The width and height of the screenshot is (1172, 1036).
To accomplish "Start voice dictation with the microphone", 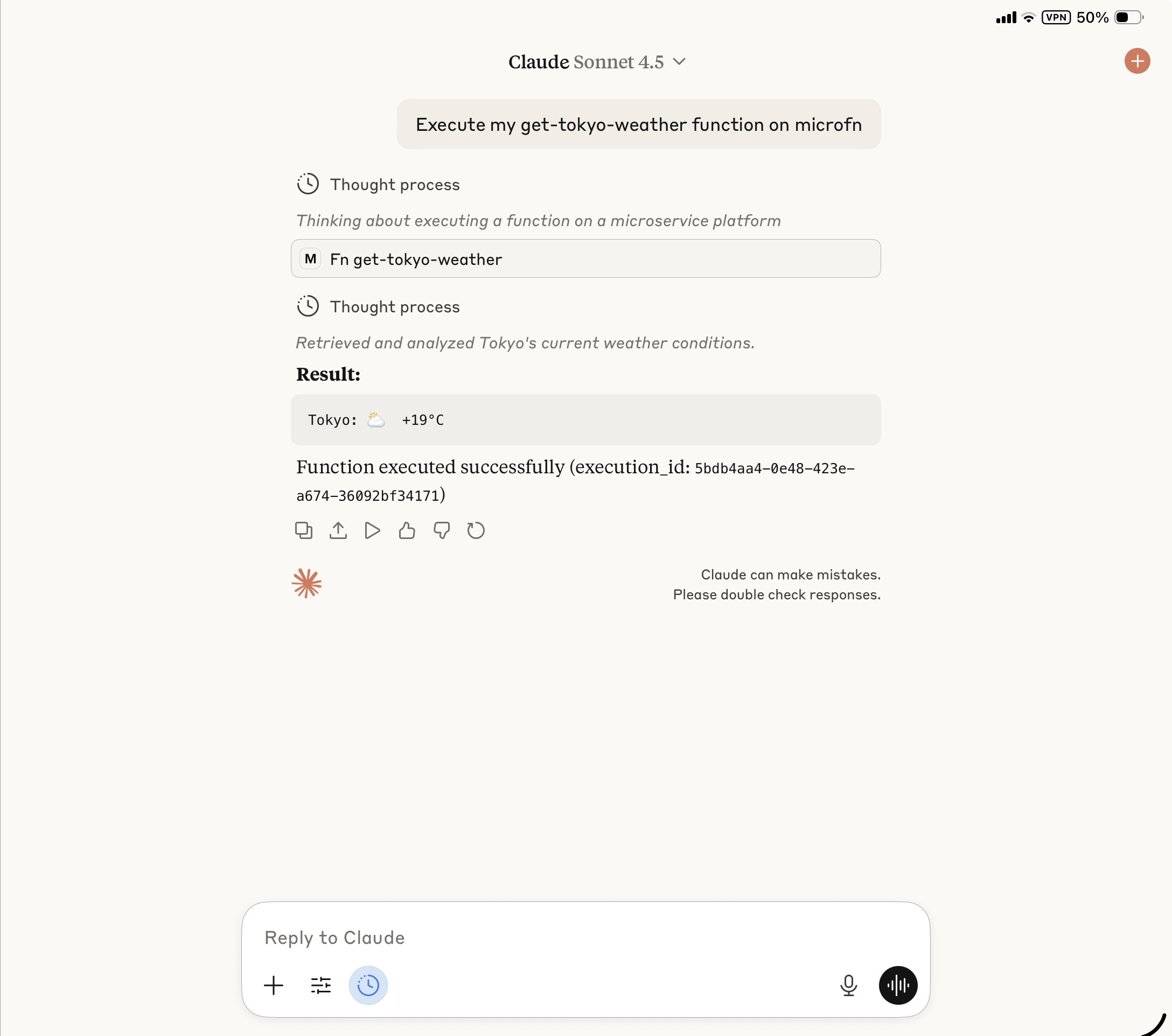I will coord(849,985).
